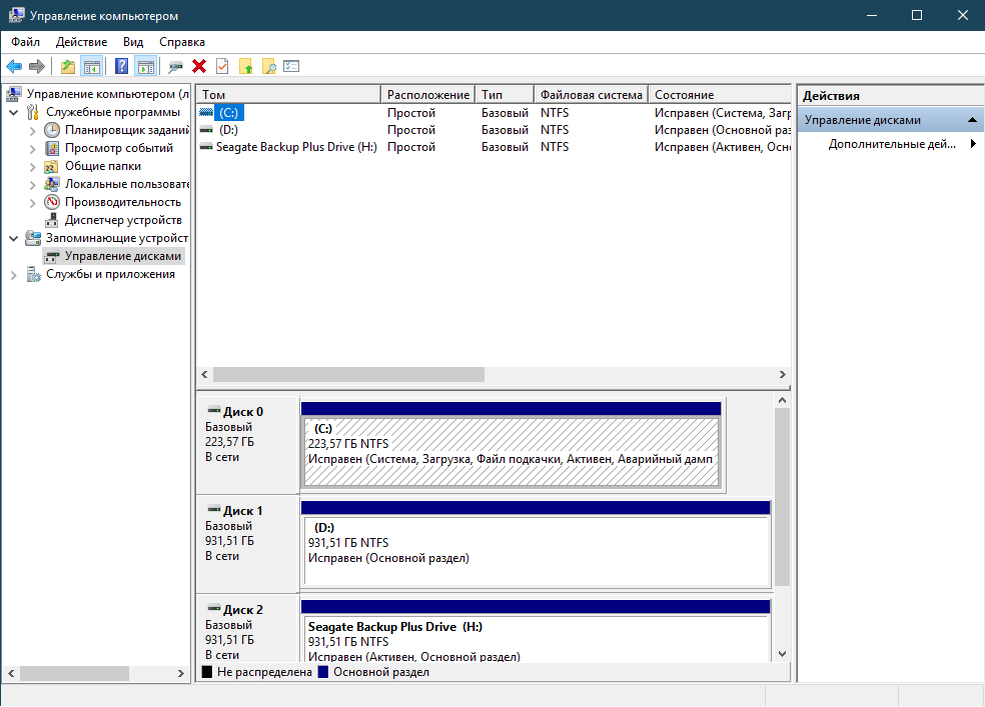Collapse the Служебные программы node arrow
Image resolution: width=985 pixels, height=707 pixels.
pos(14,112)
